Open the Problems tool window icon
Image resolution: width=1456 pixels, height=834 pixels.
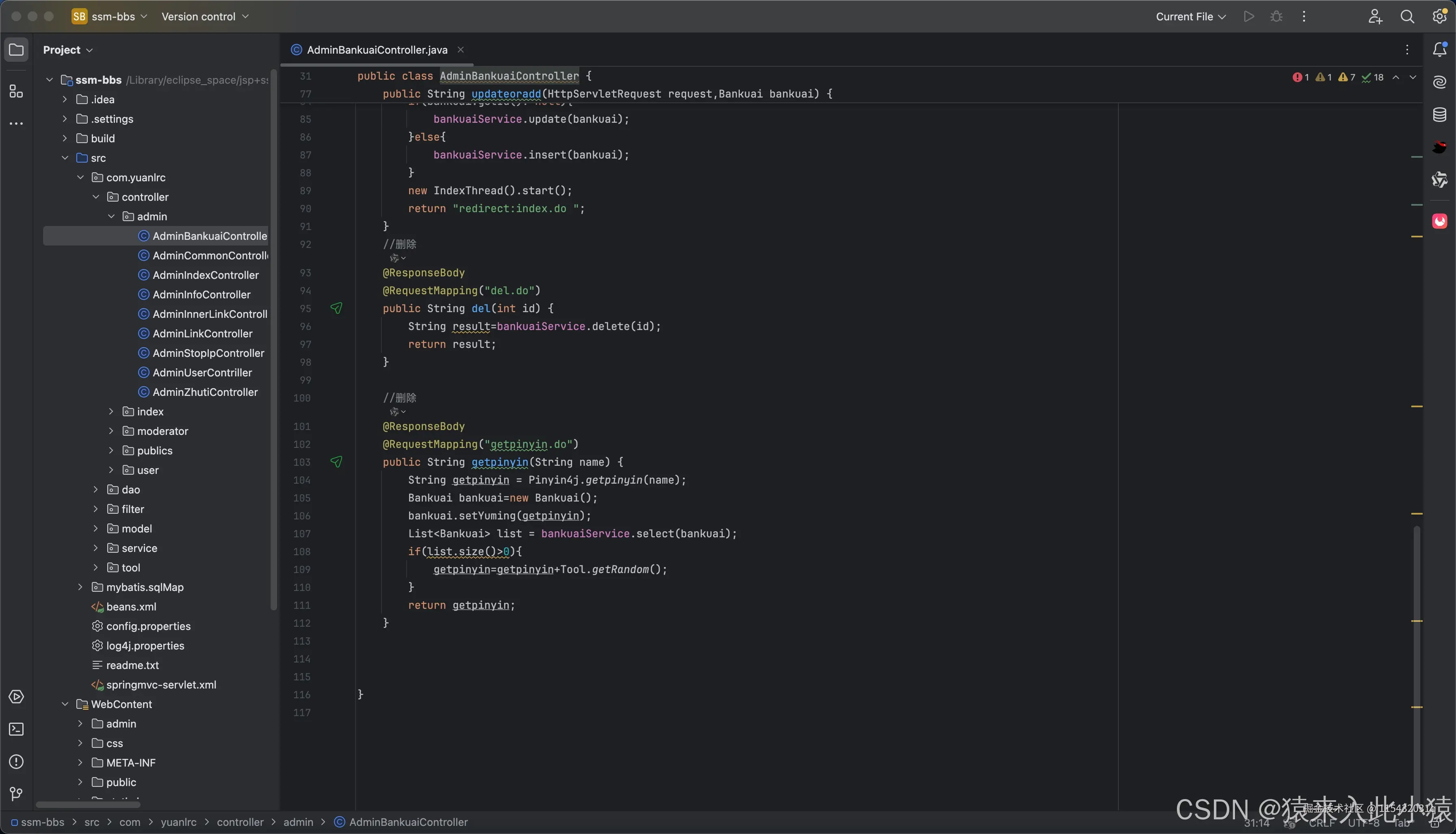pos(16,762)
